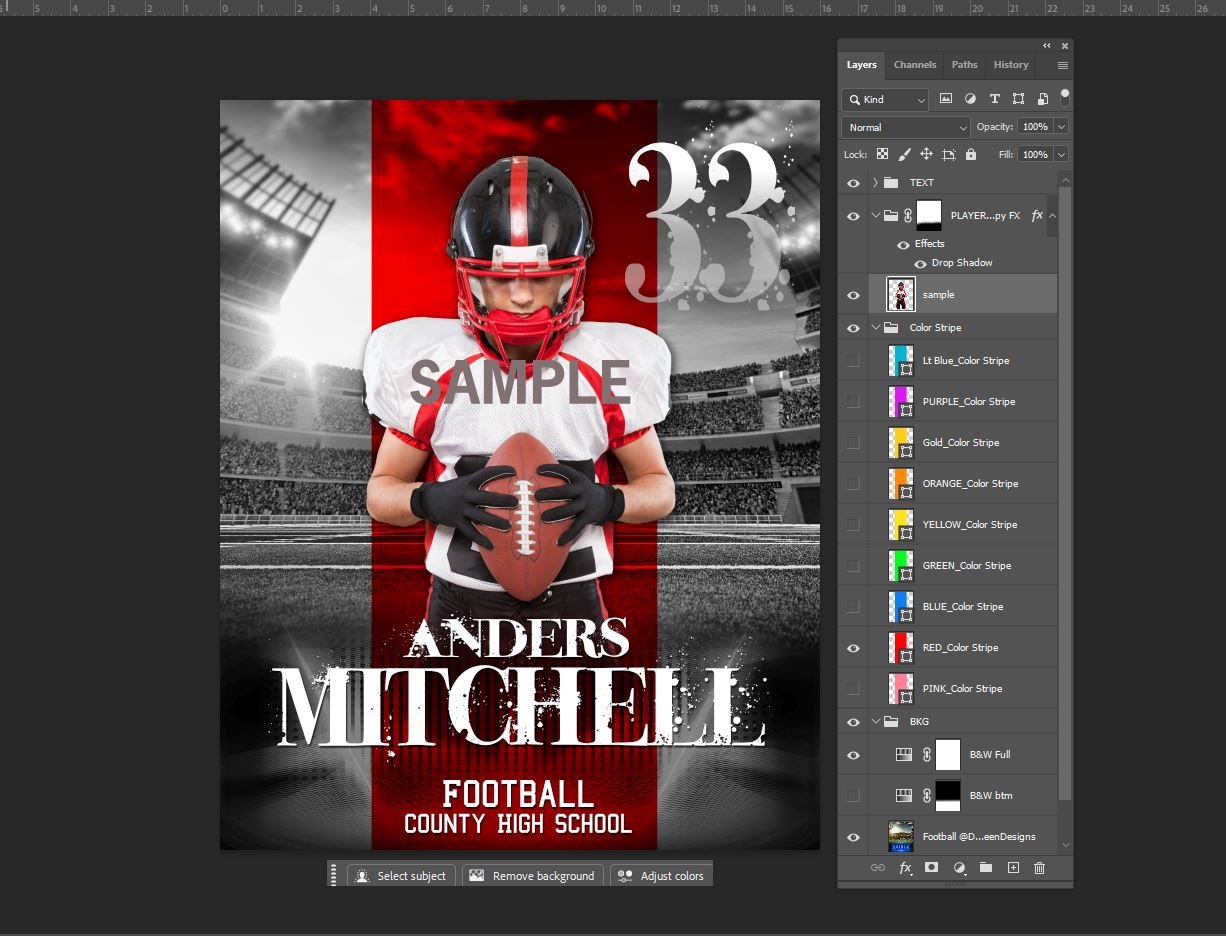1226x936 pixels.
Task: Click the Remove background button
Action: point(533,876)
